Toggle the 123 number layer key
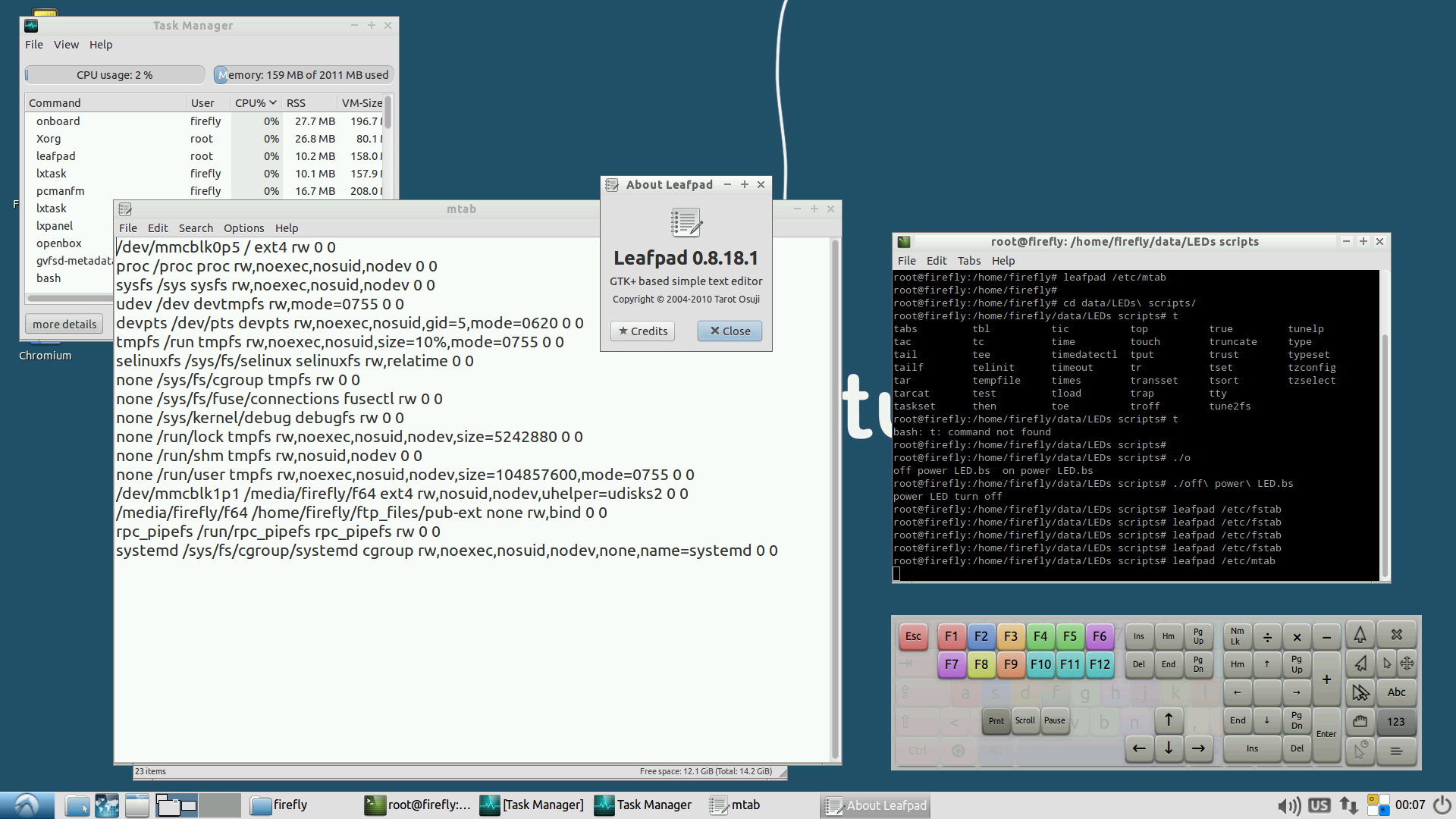Viewport: 1456px width, 819px height. click(1396, 722)
